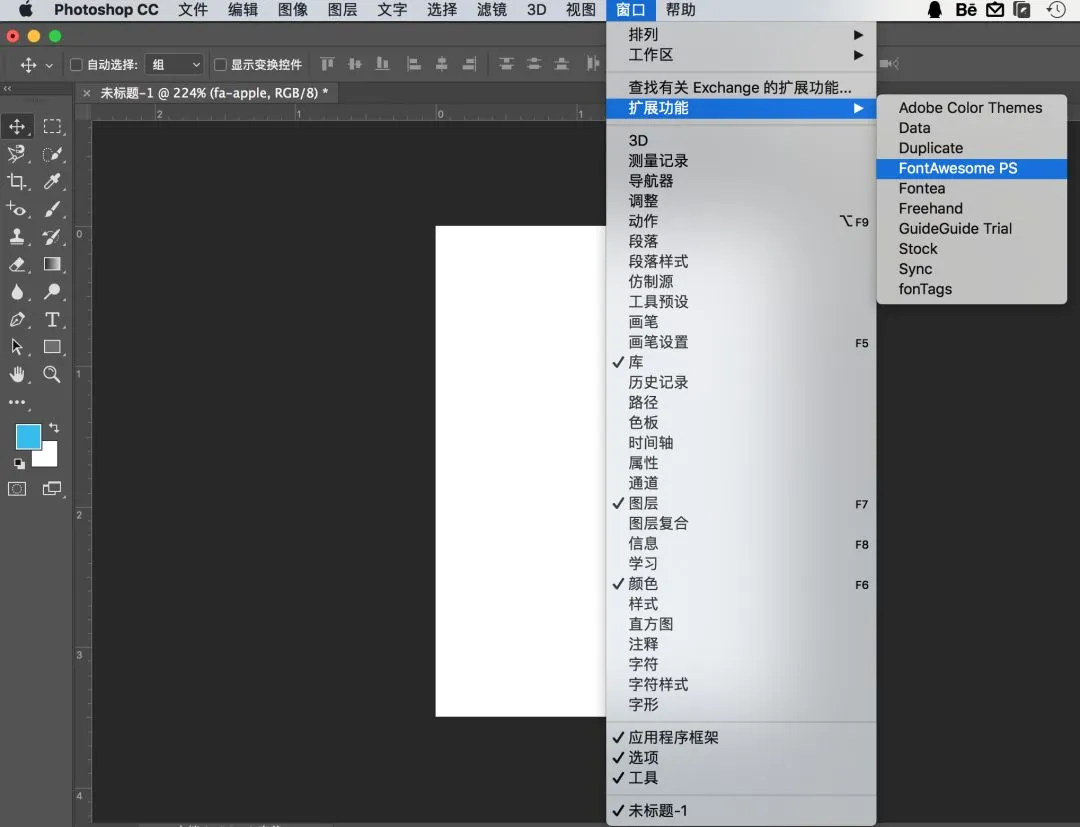
Task: Choose FontAwesome PS extension
Action: [972, 169]
